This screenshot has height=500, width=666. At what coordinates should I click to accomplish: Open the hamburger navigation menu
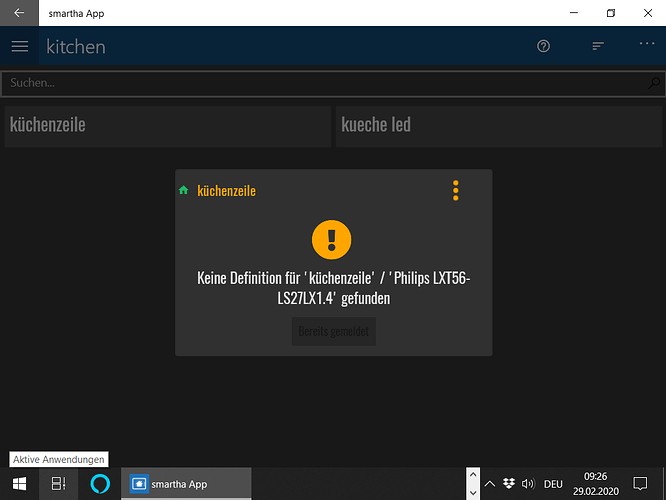(x=20, y=46)
